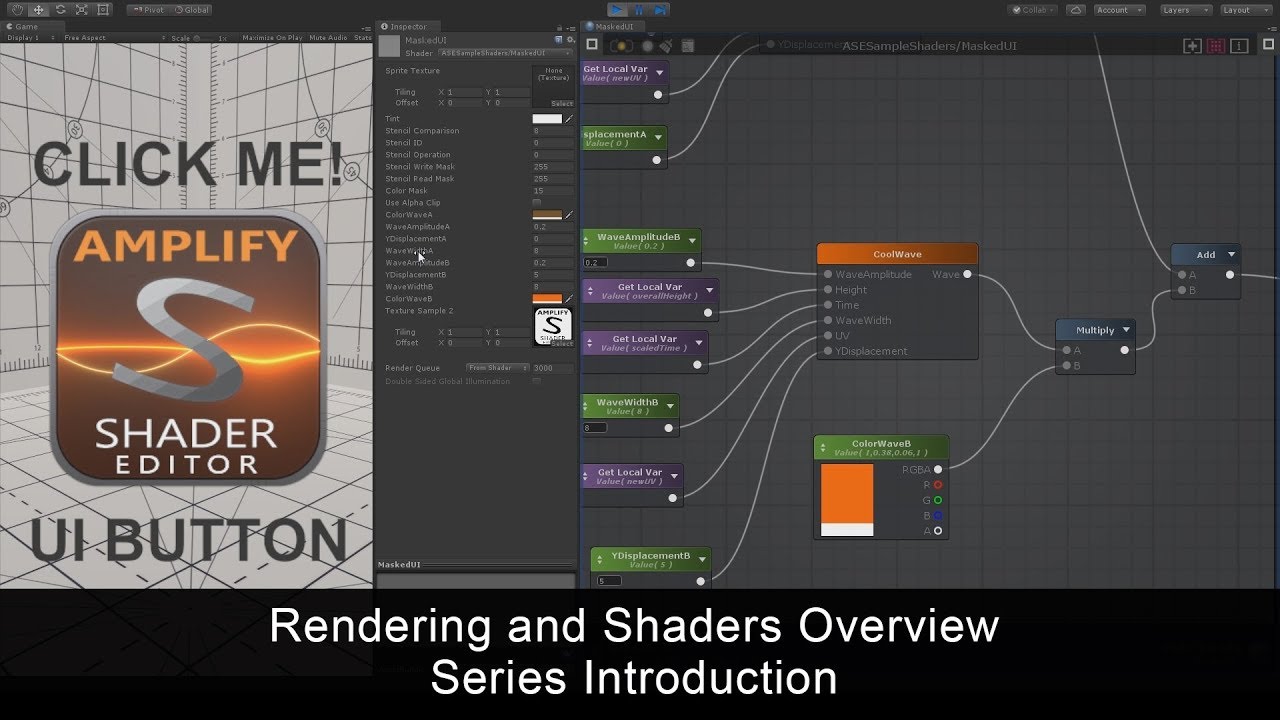Image resolution: width=1280 pixels, height=720 pixels.
Task: Click the Stencil Write Mask value field
Action: click(553, 167)
